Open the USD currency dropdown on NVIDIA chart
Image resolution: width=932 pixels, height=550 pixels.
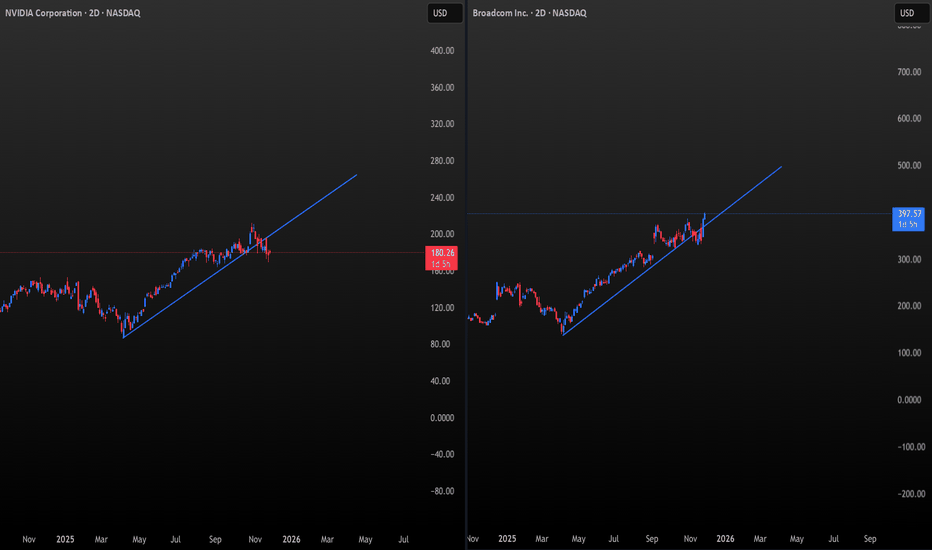(440, 13)
